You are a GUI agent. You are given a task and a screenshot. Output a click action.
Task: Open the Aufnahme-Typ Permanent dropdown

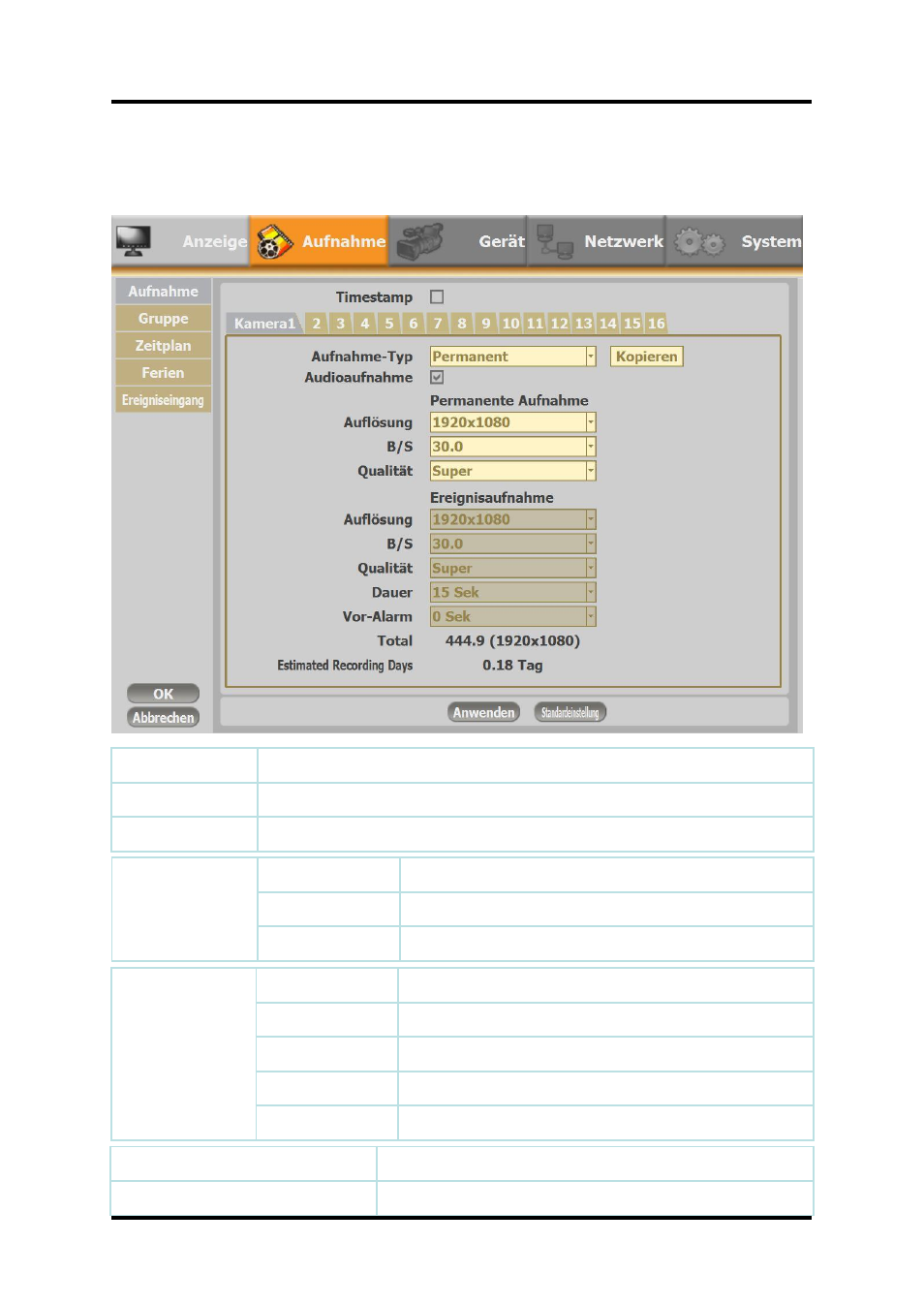[512, 357]
